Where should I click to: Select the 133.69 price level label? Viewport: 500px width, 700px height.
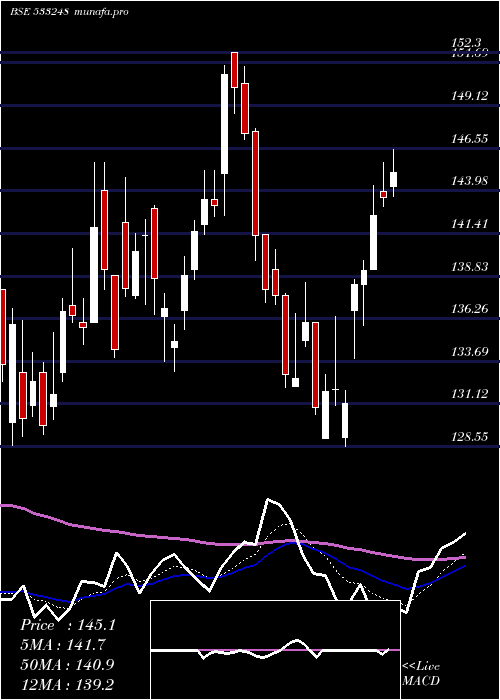tap(470, 351)
